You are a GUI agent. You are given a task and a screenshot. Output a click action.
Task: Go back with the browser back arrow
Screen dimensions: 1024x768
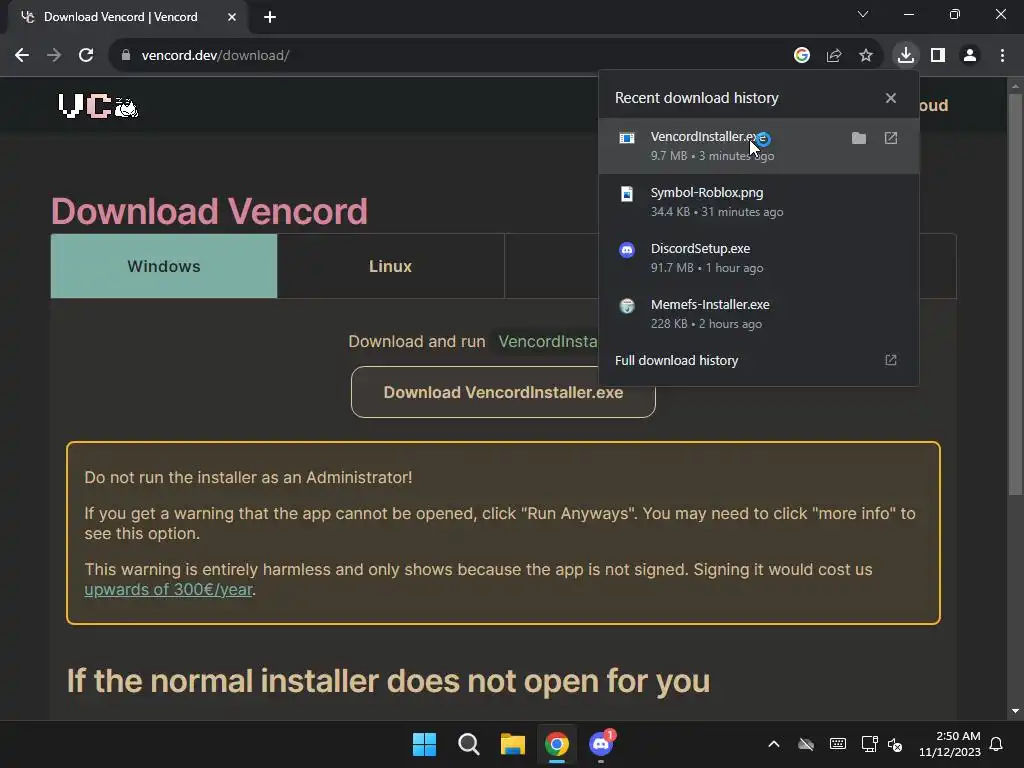tap(22, 56)
